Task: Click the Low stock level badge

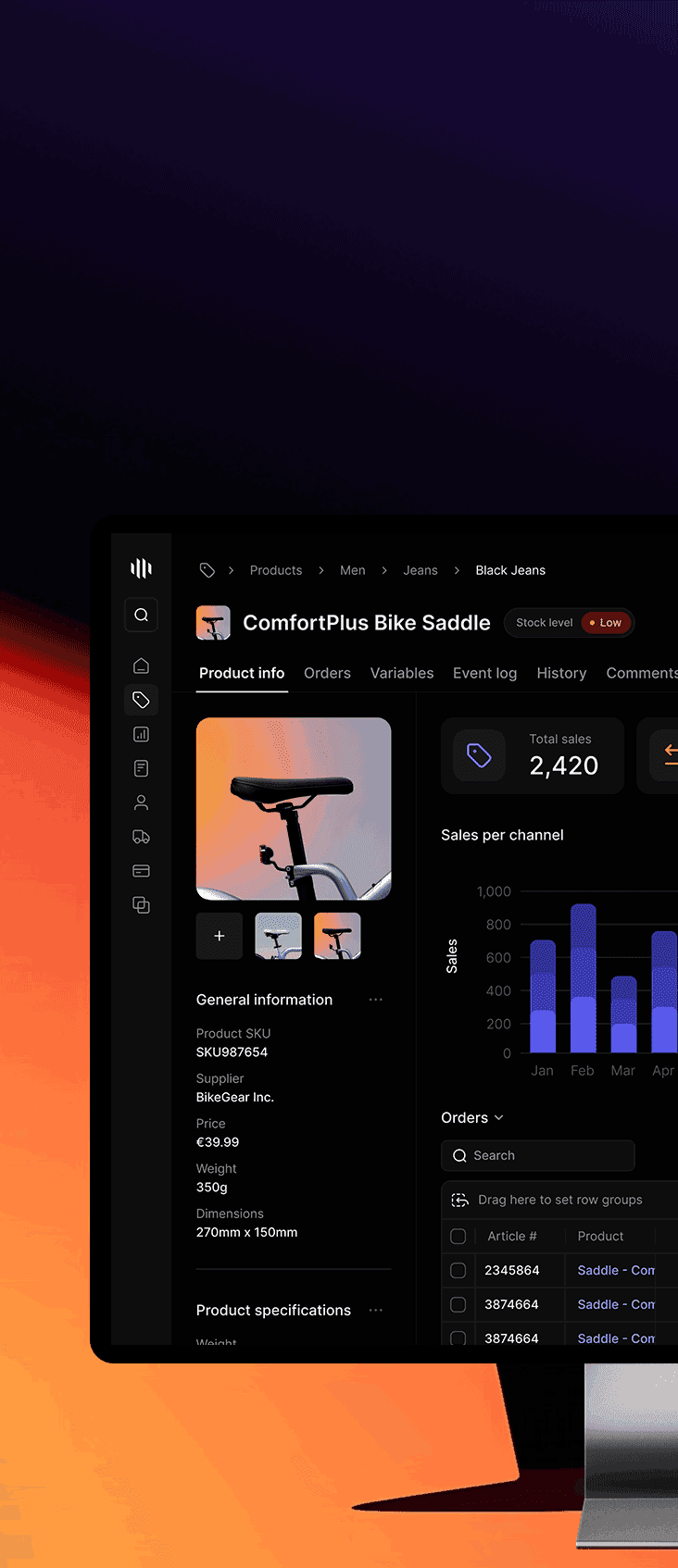Action: [x=606, y=623]
